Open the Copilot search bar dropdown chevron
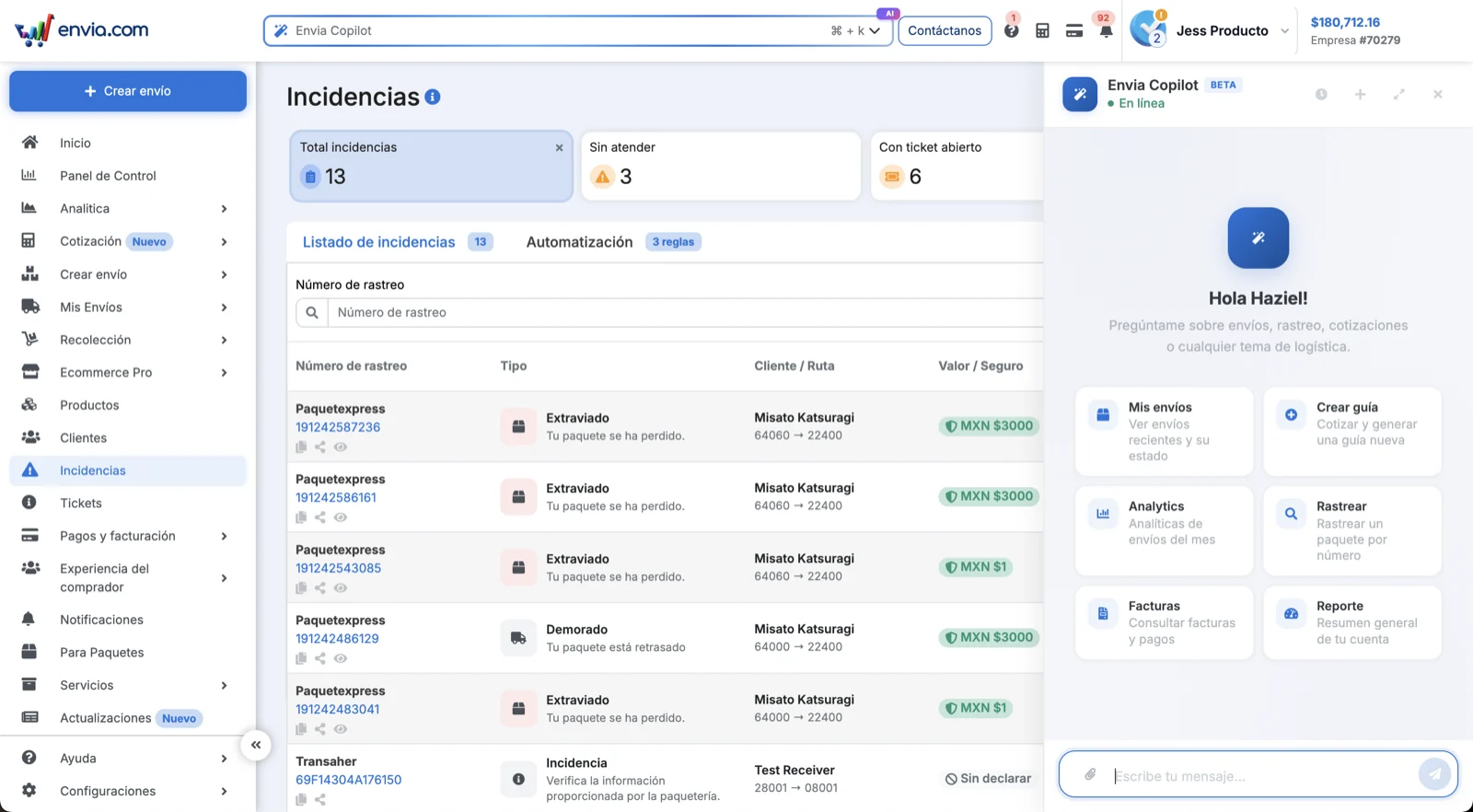 pos(875,30)
